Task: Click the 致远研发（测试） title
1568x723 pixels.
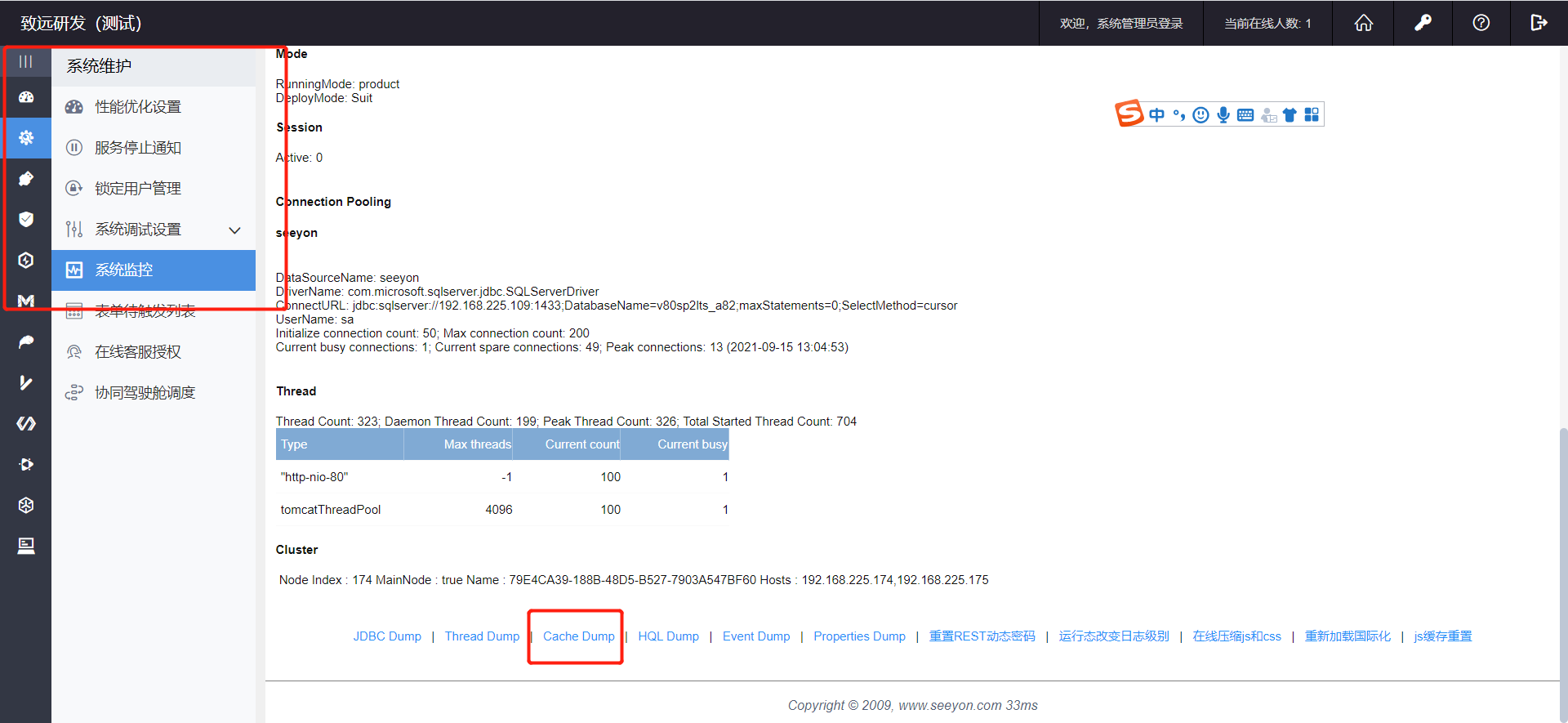Action: [82, 23]
